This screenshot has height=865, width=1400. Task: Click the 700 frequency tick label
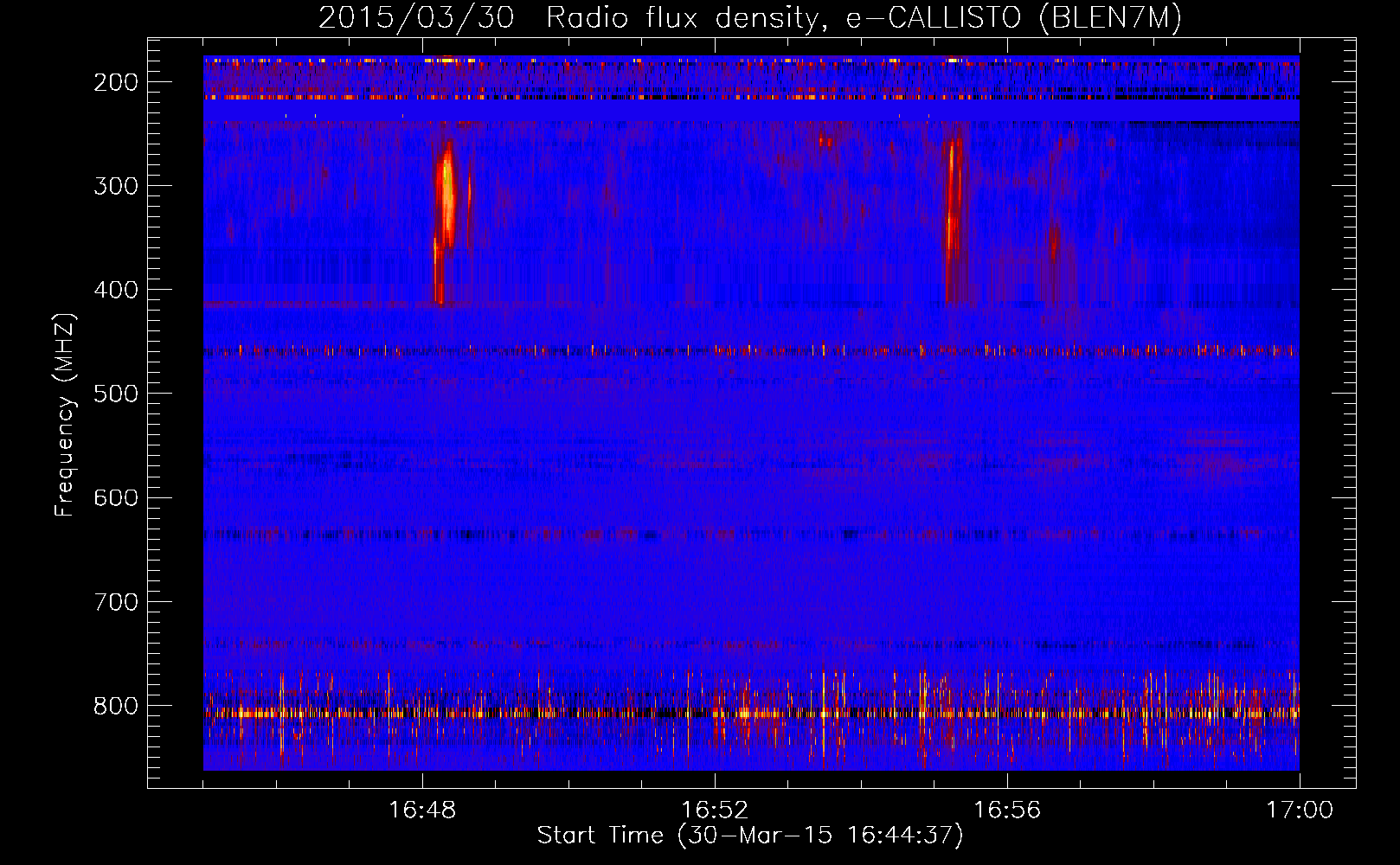pyautogui.click(x=116, y=602)
